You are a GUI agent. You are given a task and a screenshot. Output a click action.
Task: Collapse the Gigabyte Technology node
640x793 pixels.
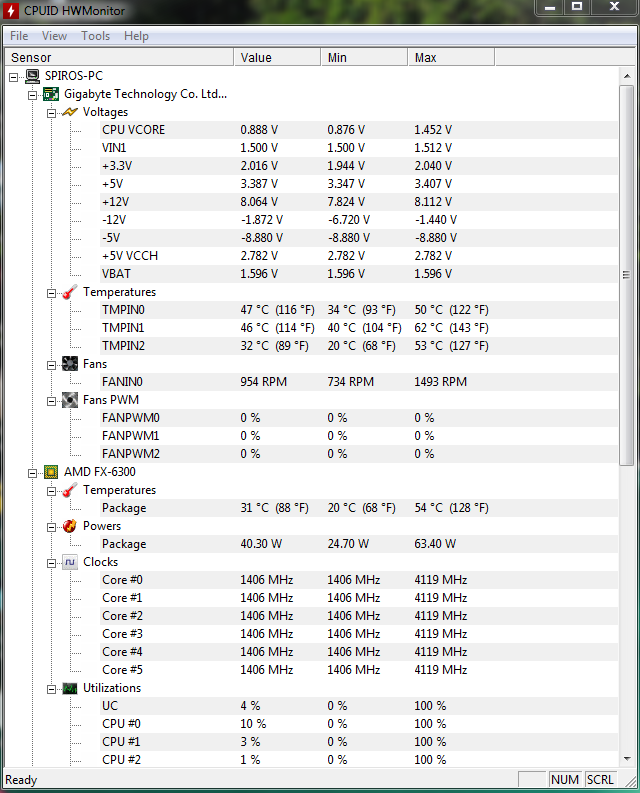[x=32, y=95]
